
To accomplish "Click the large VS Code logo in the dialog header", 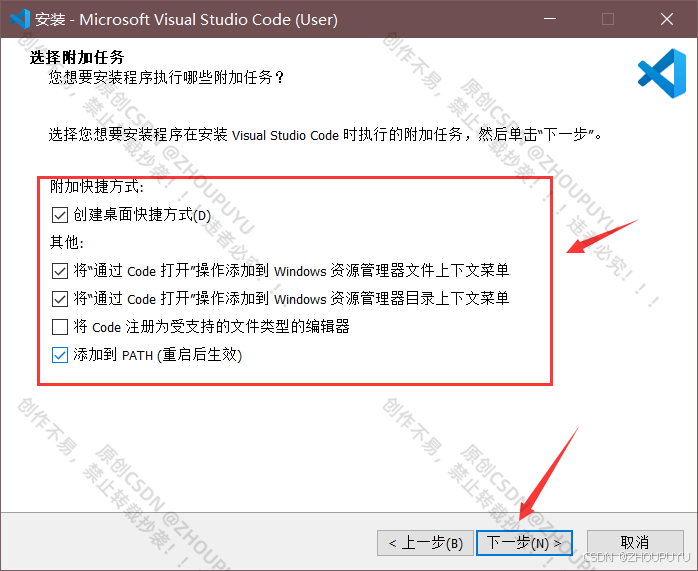I will click(662, 73).
